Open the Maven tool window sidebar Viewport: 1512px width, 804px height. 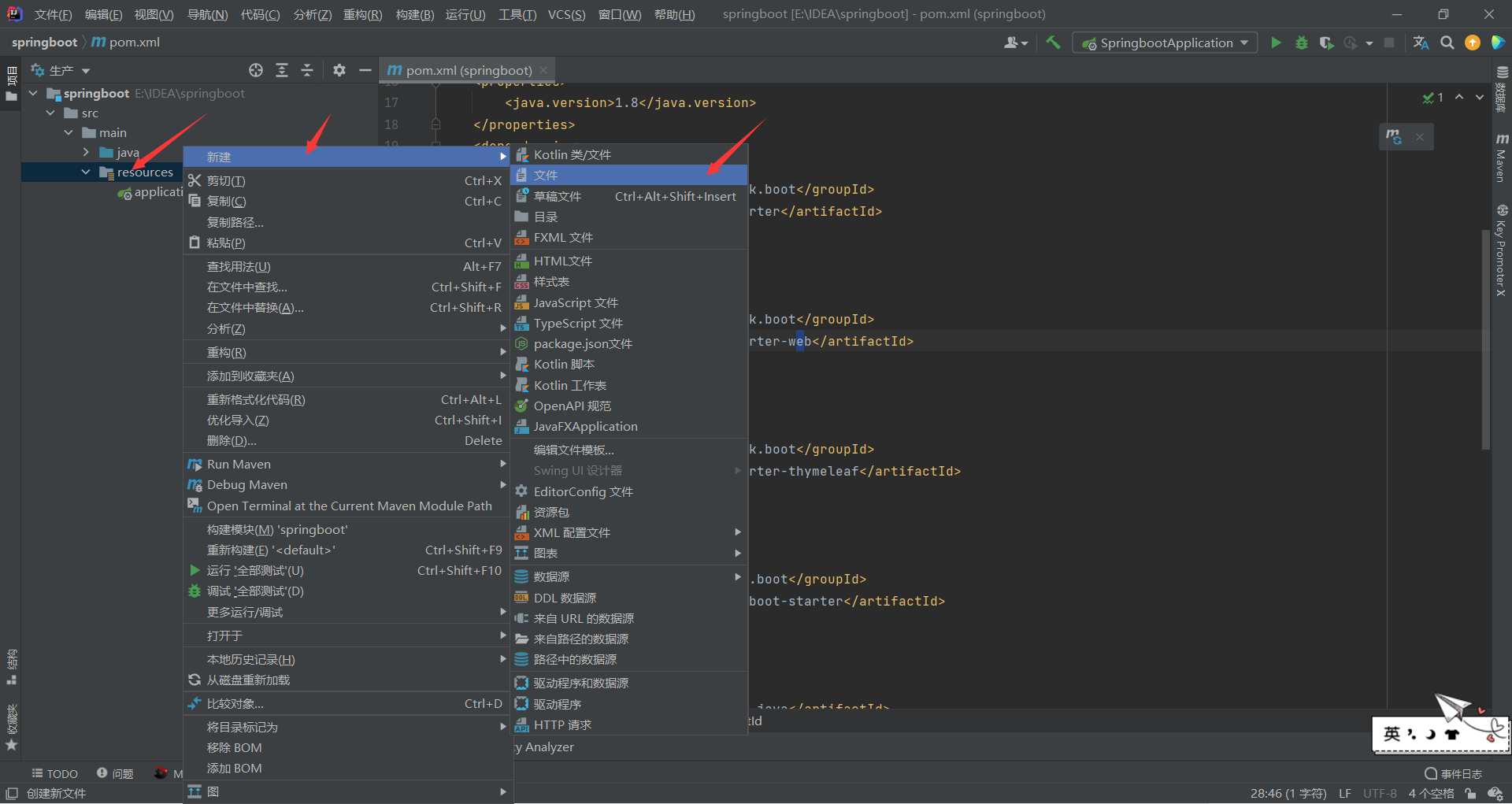[1502, 157]
